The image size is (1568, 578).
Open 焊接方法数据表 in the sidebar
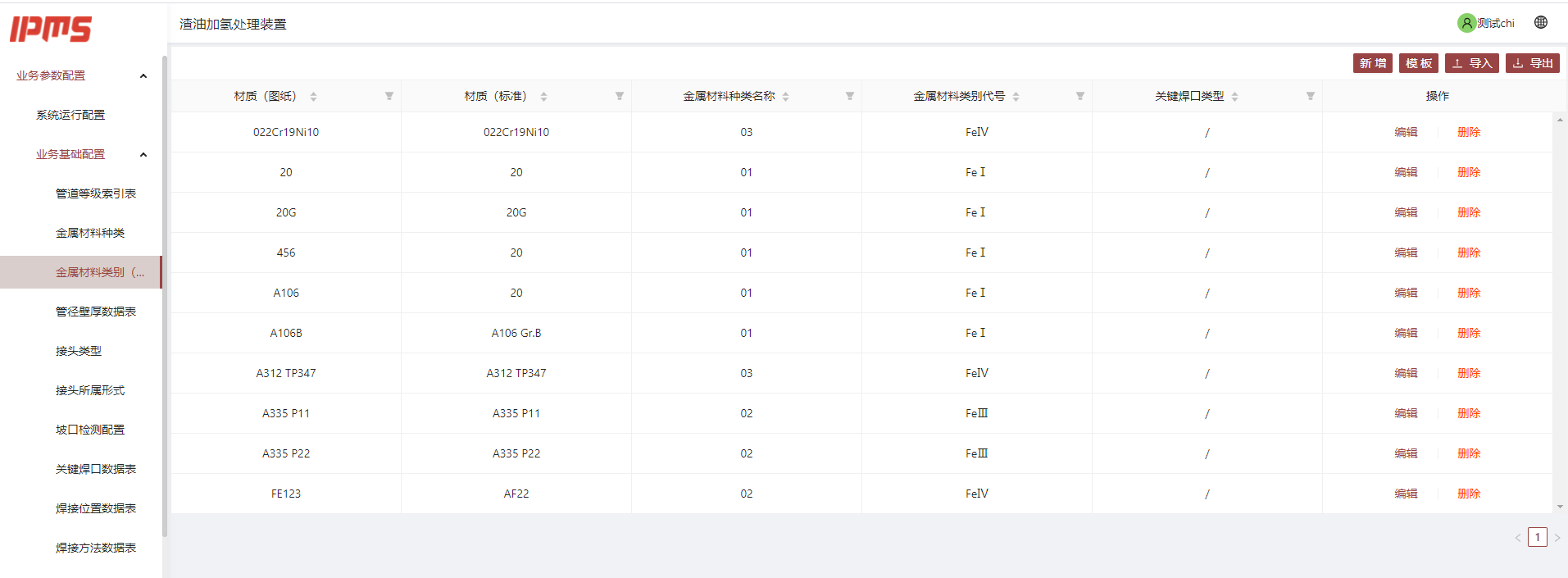point(96,548)
